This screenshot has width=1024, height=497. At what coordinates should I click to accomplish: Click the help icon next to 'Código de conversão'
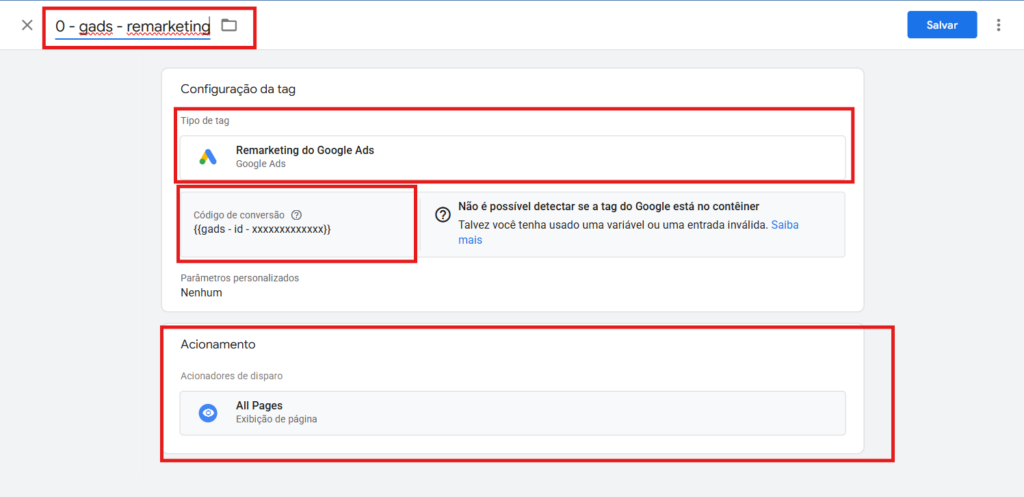(296, 215)
